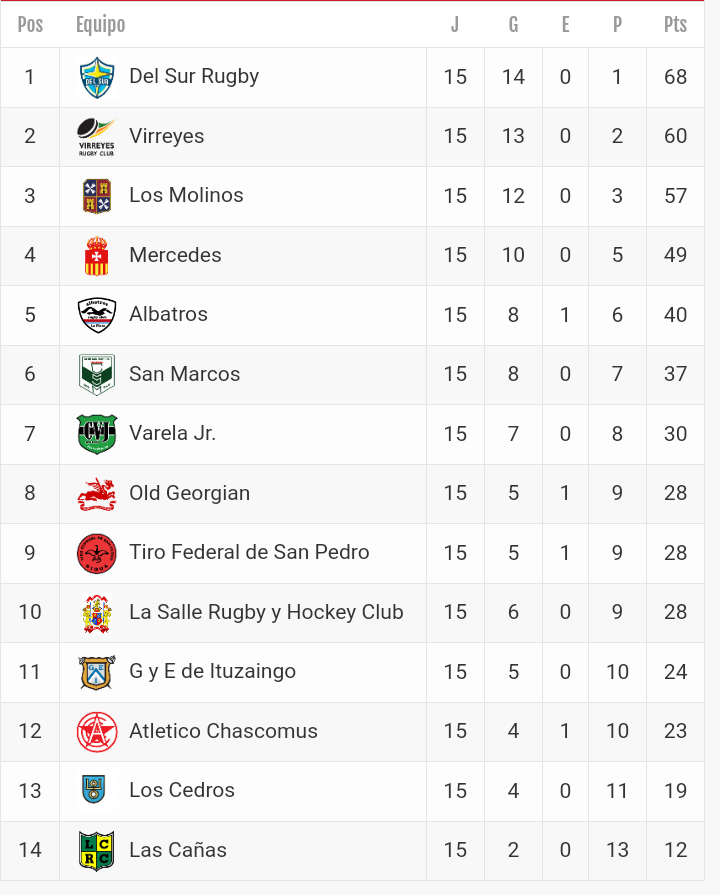This screenshot has height=895, width=720.
Task: Click the La Salle club crest
Action: tap(97, 613)
